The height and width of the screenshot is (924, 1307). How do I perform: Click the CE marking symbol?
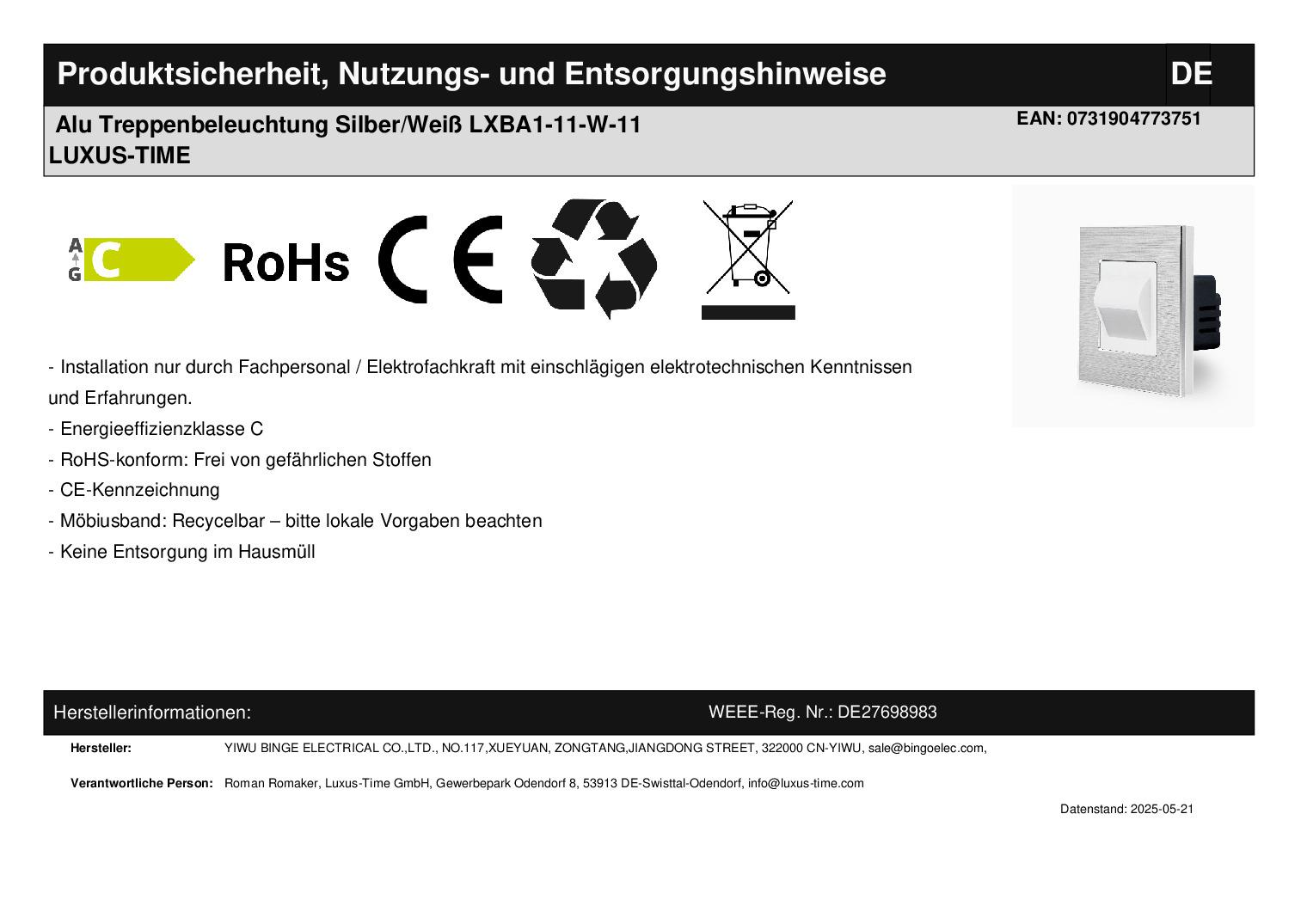point(440,260)
